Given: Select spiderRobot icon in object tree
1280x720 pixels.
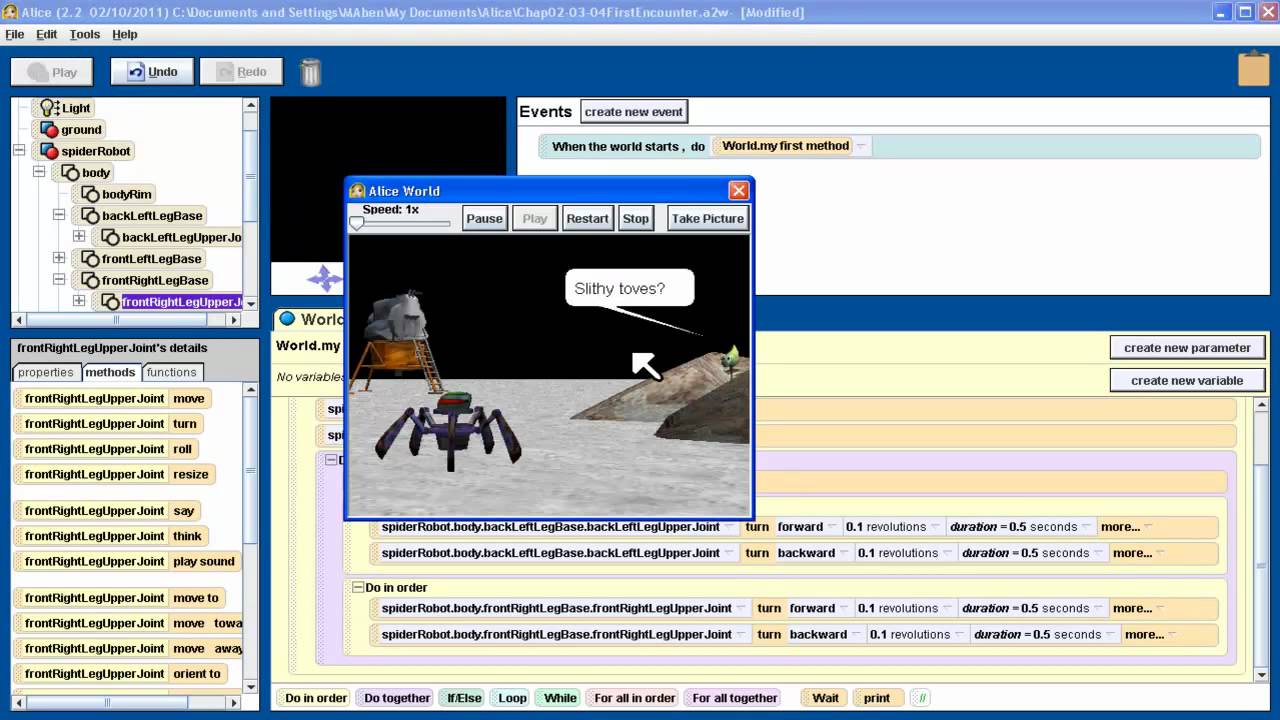Looking at the screenshot, I should [x=49, y=151].
